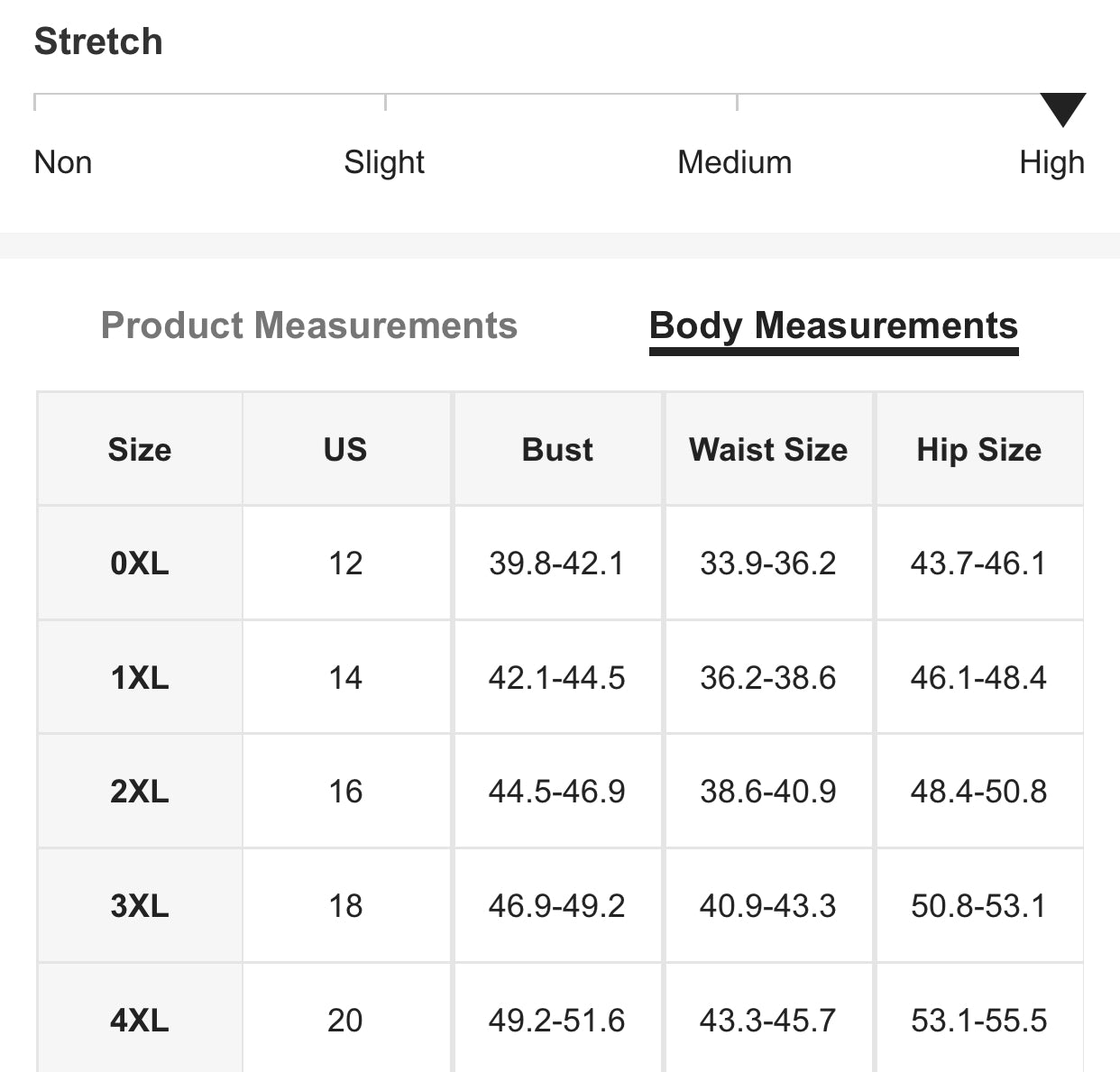Click the Hip Size column header
Screen dimensions: 1120x1072
point(978,449)
